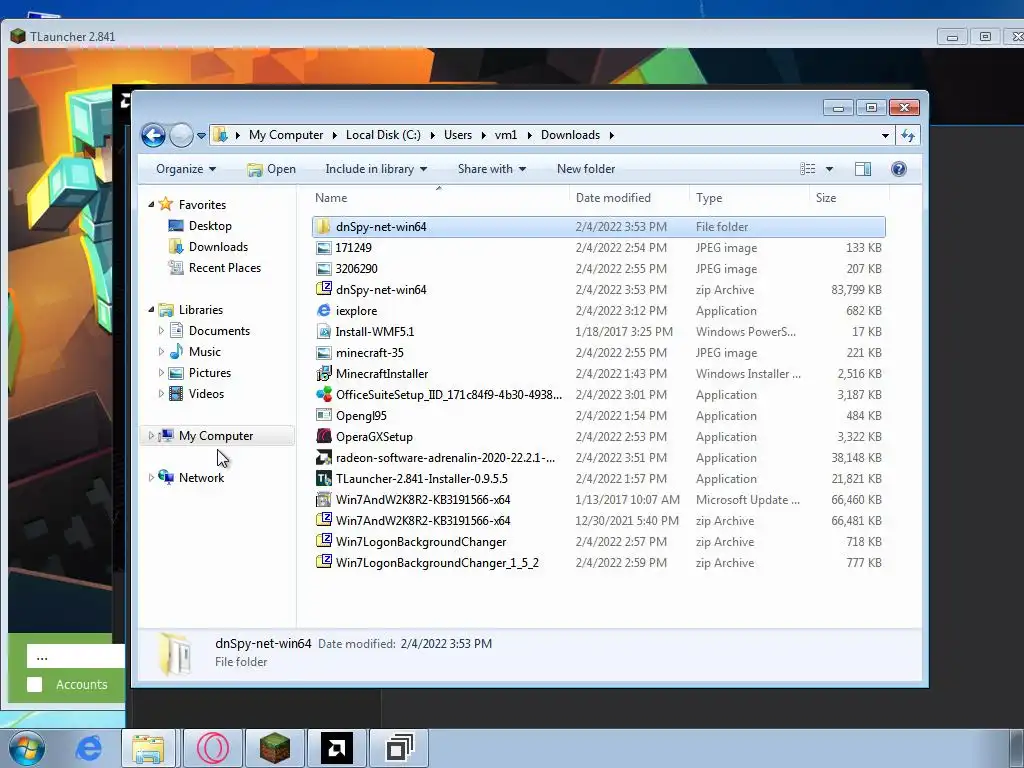Image resolution: width=1024 pixels, height=768 pixels.
Task: Open the address bar history dropdown
Action: click(x=885, y=136)
